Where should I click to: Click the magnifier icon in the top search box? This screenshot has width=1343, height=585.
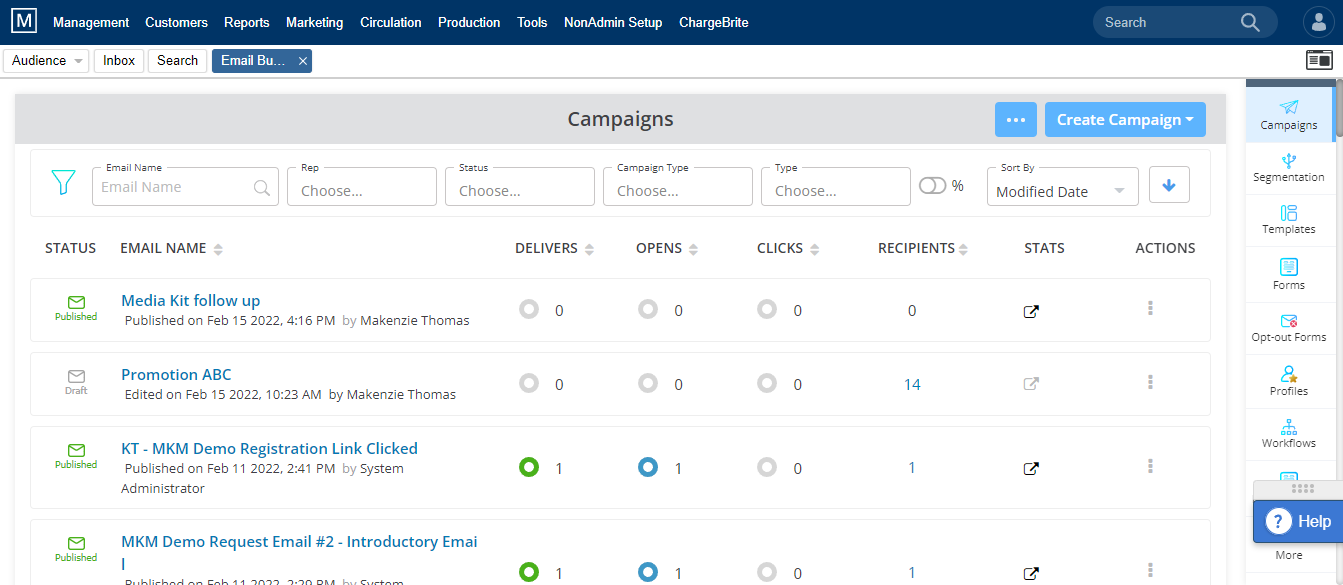[1250, 22]
